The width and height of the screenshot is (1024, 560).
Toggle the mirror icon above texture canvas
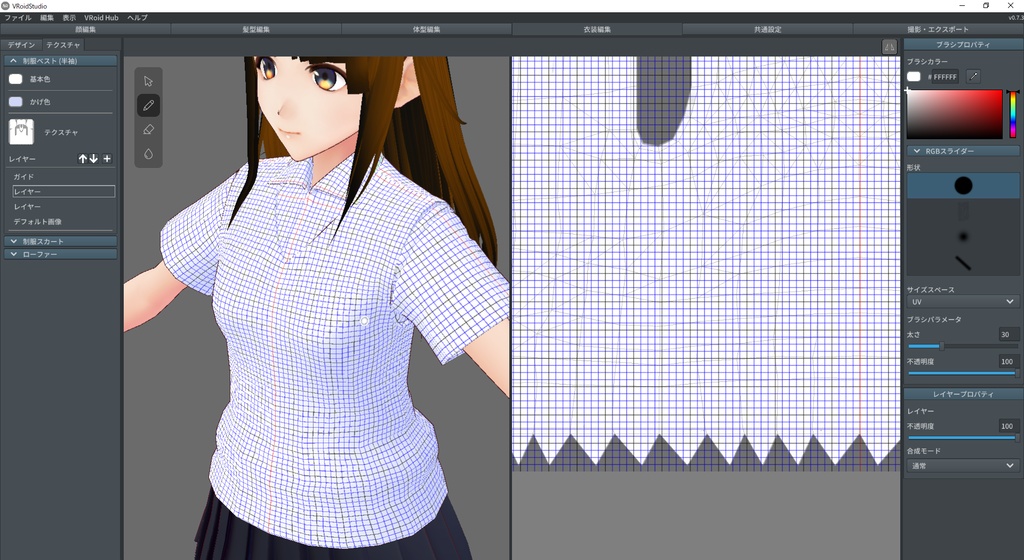point(889,46)
